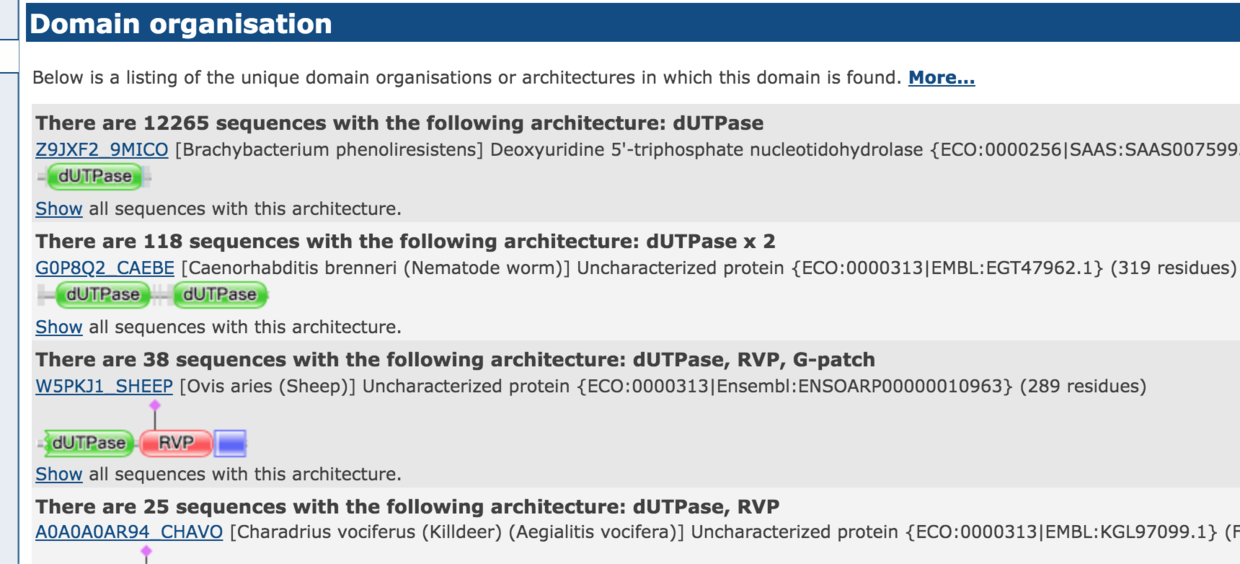
Task: Click the blue G-patch domain box
Action: point(231,442)
